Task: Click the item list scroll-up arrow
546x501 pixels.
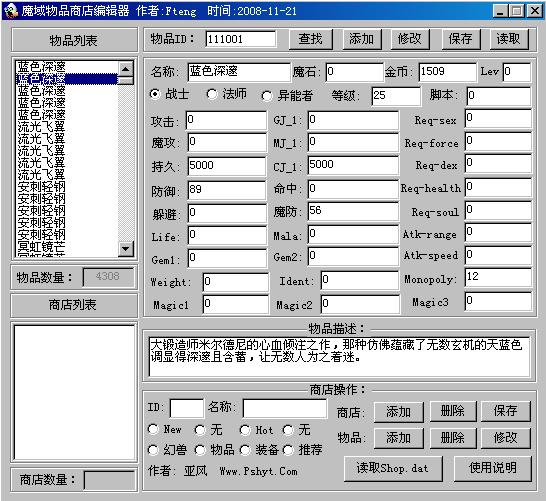Action: tap(126, 69)
